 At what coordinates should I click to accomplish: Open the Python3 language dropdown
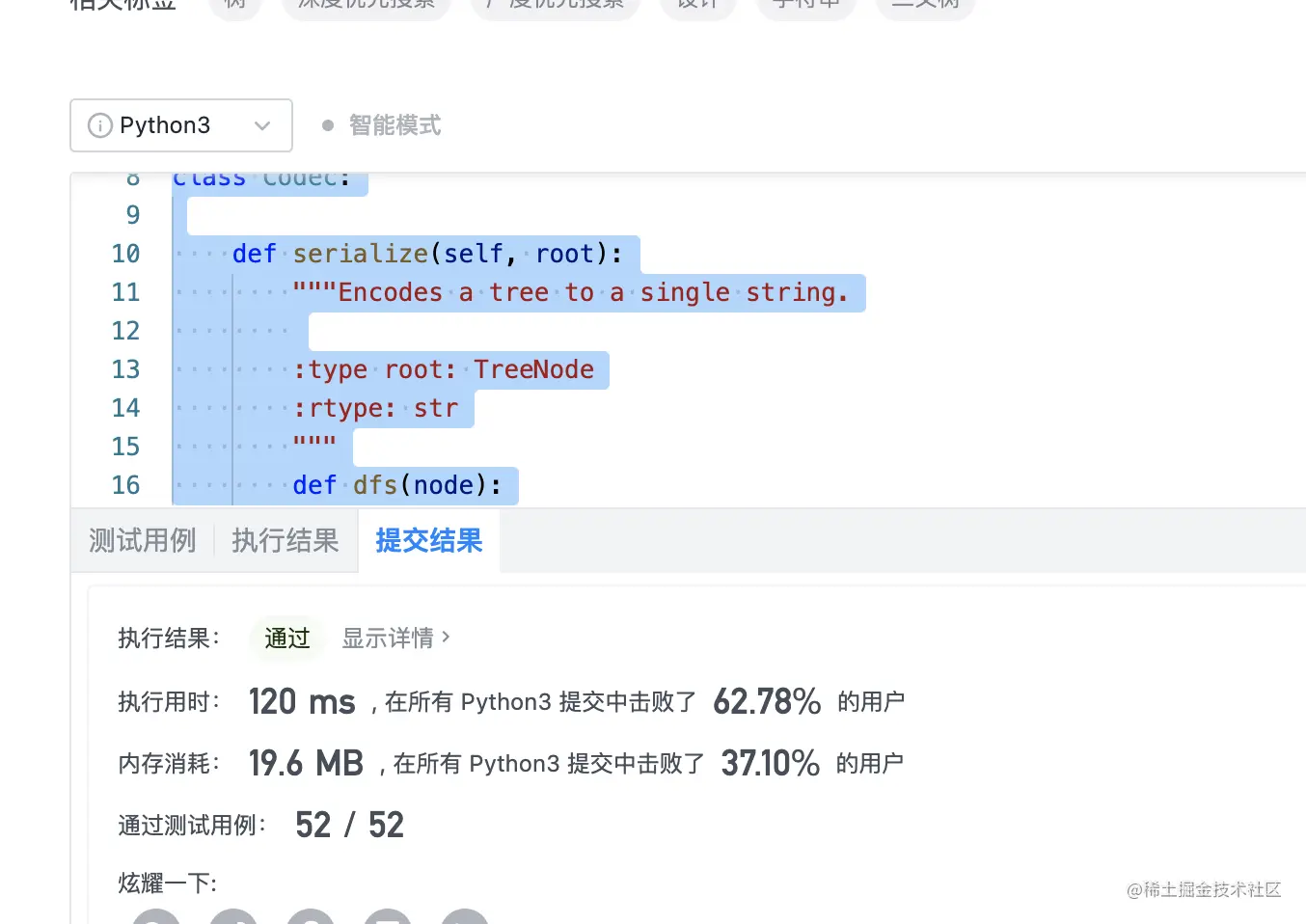click(x=181, y=125)
